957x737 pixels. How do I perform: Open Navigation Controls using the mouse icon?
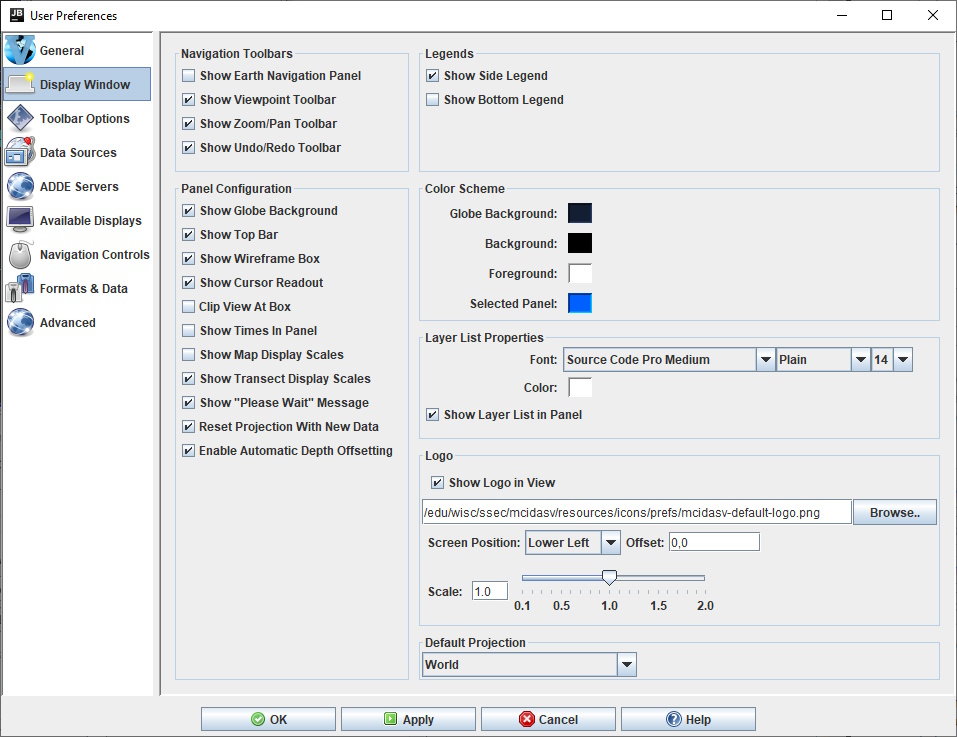(20, 255)
